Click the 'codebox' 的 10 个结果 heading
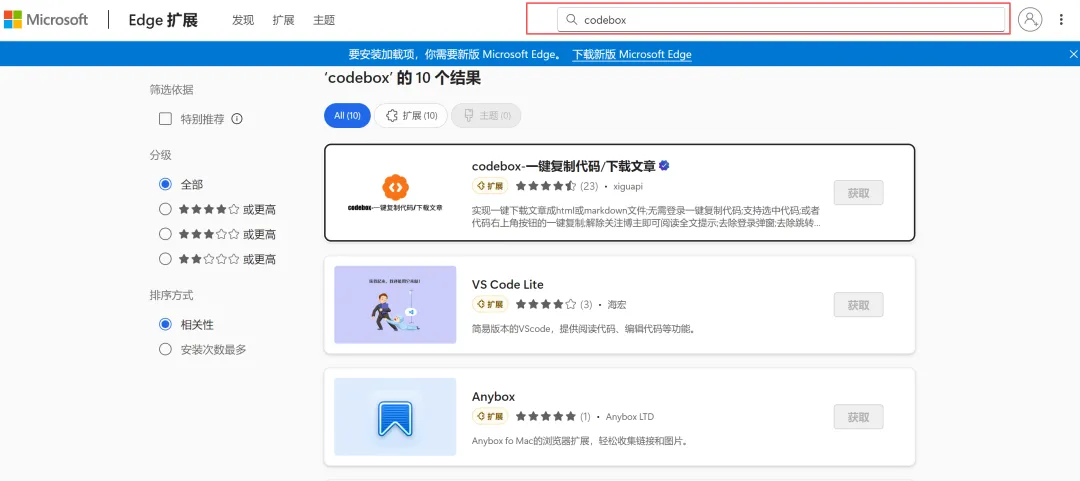This screenshot has width=1080, height=481. tap(402, 78)
